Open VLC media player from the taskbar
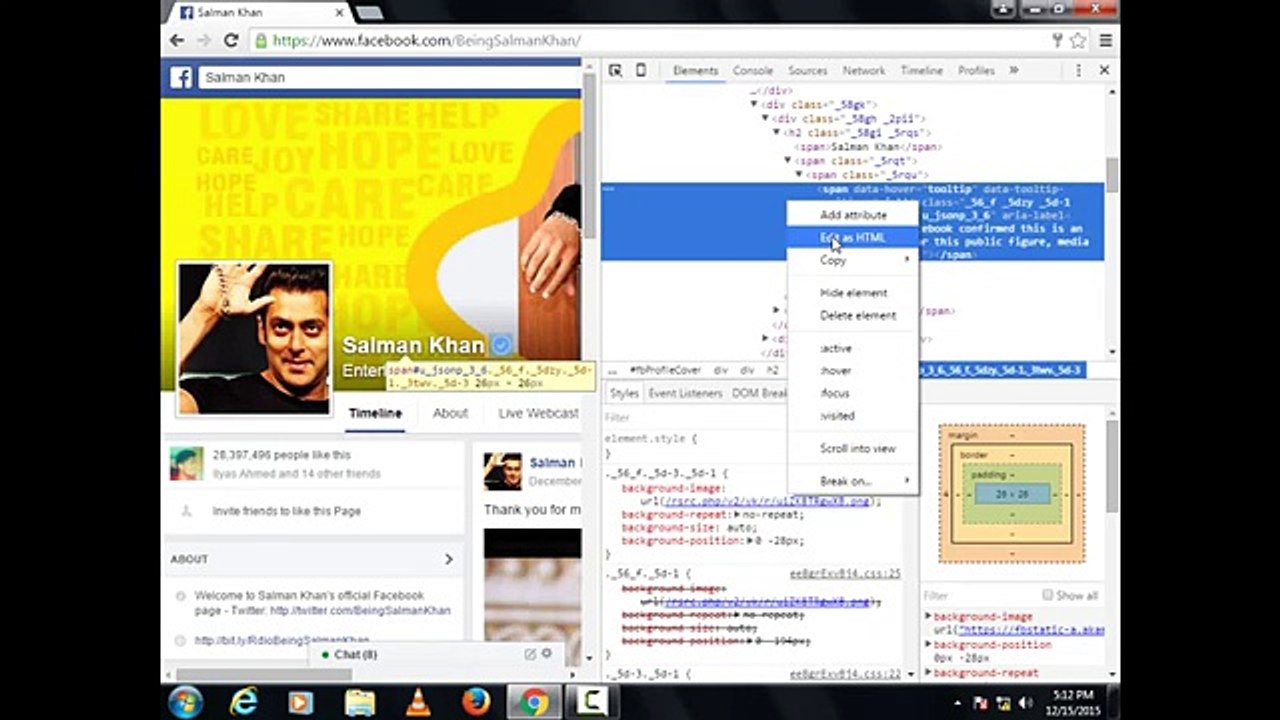The height and width of the screenshot is (720, 1280). coord(417,702)
